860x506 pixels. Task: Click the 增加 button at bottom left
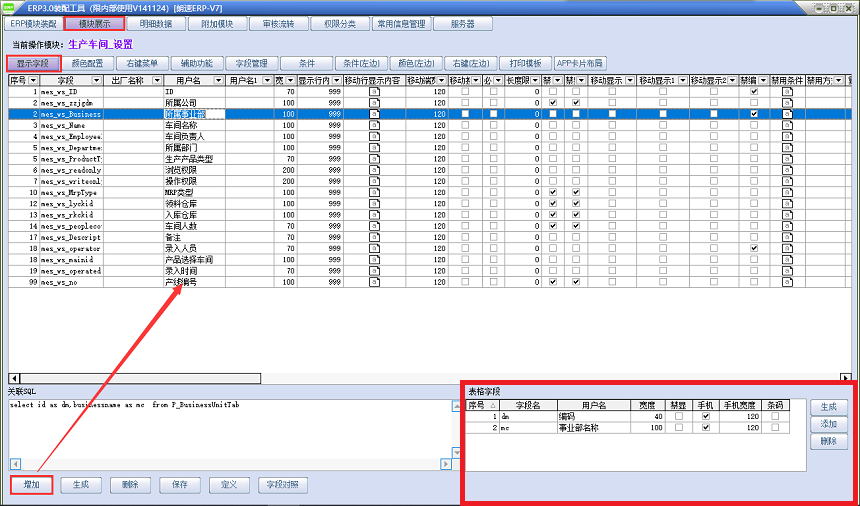pos(32,485)
